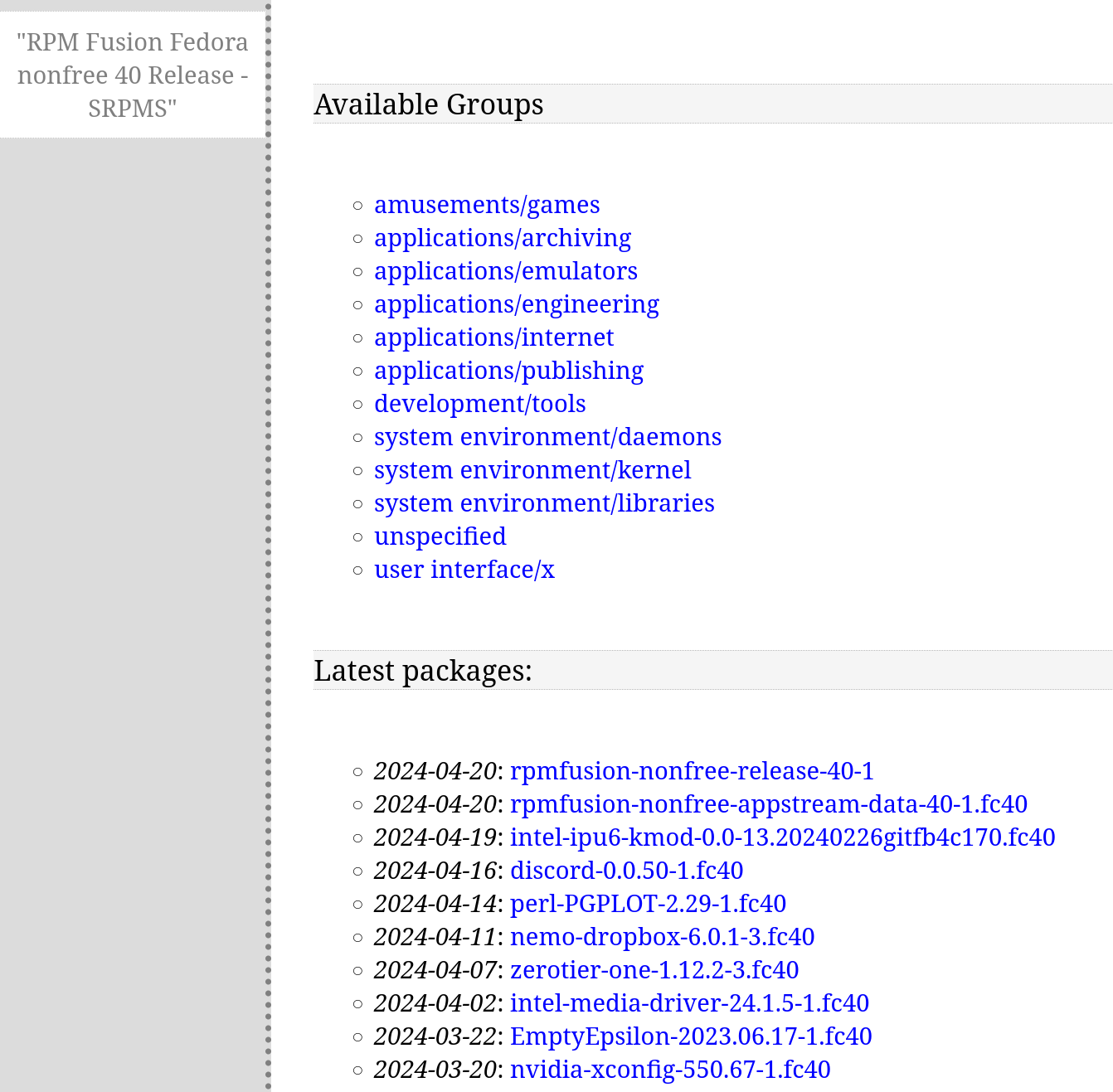1113x1092 pixels.
Task: View intel-media-driver-24.1.5-1.fc40 package
Action: pos(690,1003)
